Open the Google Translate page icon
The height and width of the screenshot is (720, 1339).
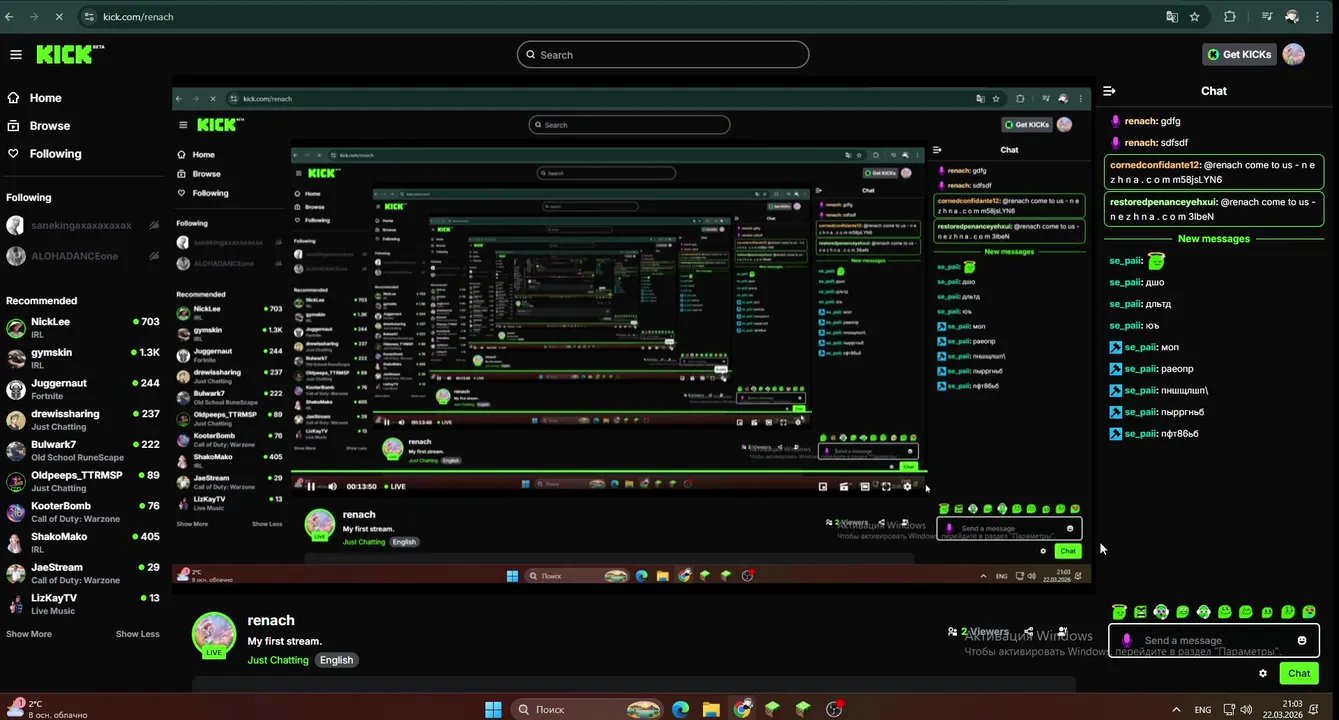[1172, 17]
